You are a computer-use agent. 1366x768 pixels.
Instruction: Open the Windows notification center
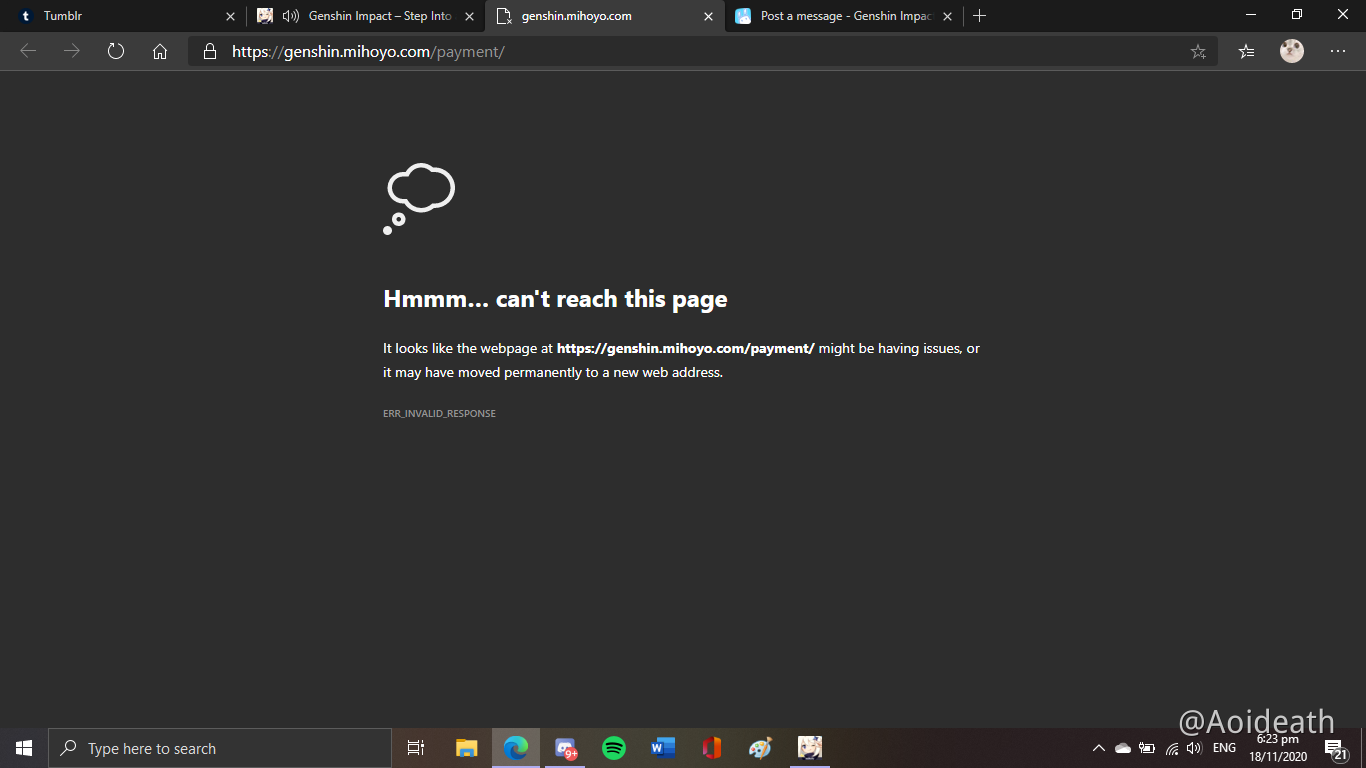[x=1334, y=748]
